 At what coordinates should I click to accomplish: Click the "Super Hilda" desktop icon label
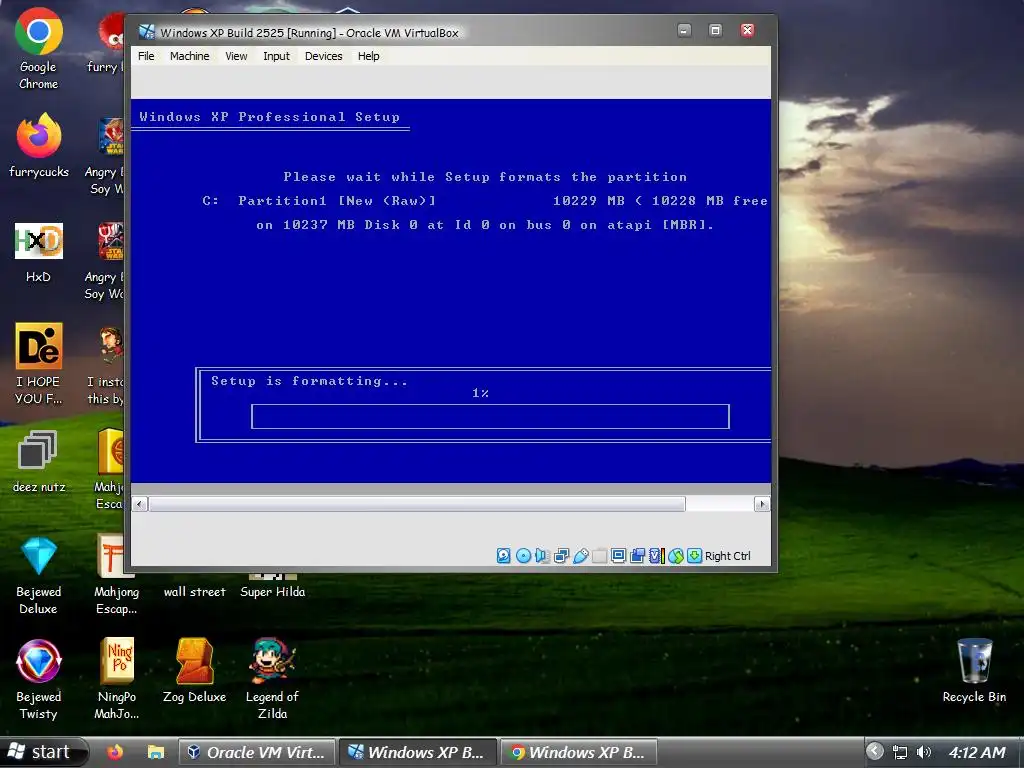tap(272, 592)
